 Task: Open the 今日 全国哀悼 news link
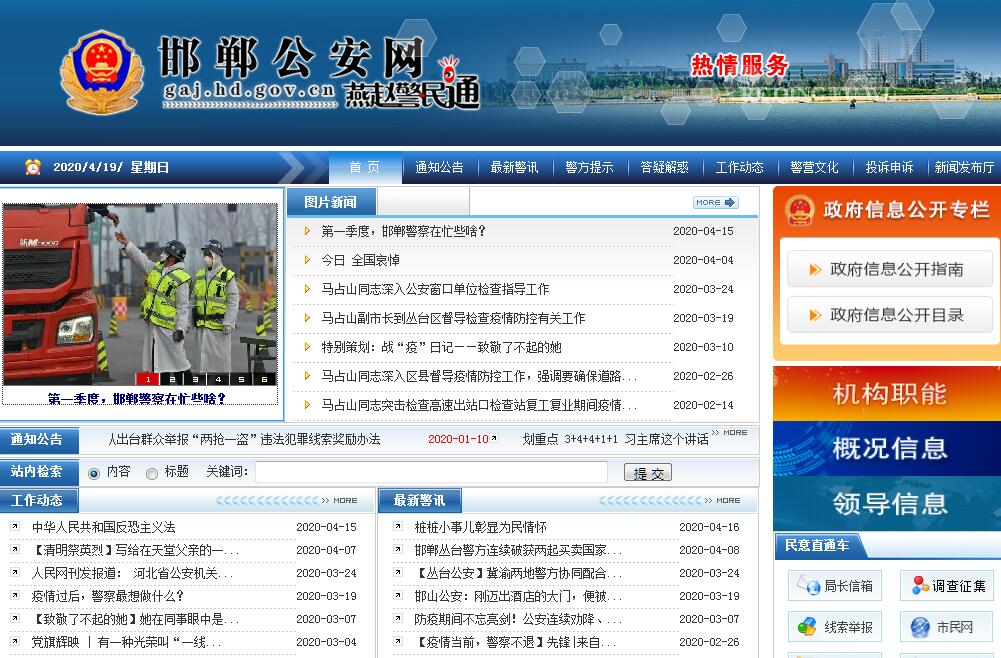pyautogui.click(x=360, y=260)
